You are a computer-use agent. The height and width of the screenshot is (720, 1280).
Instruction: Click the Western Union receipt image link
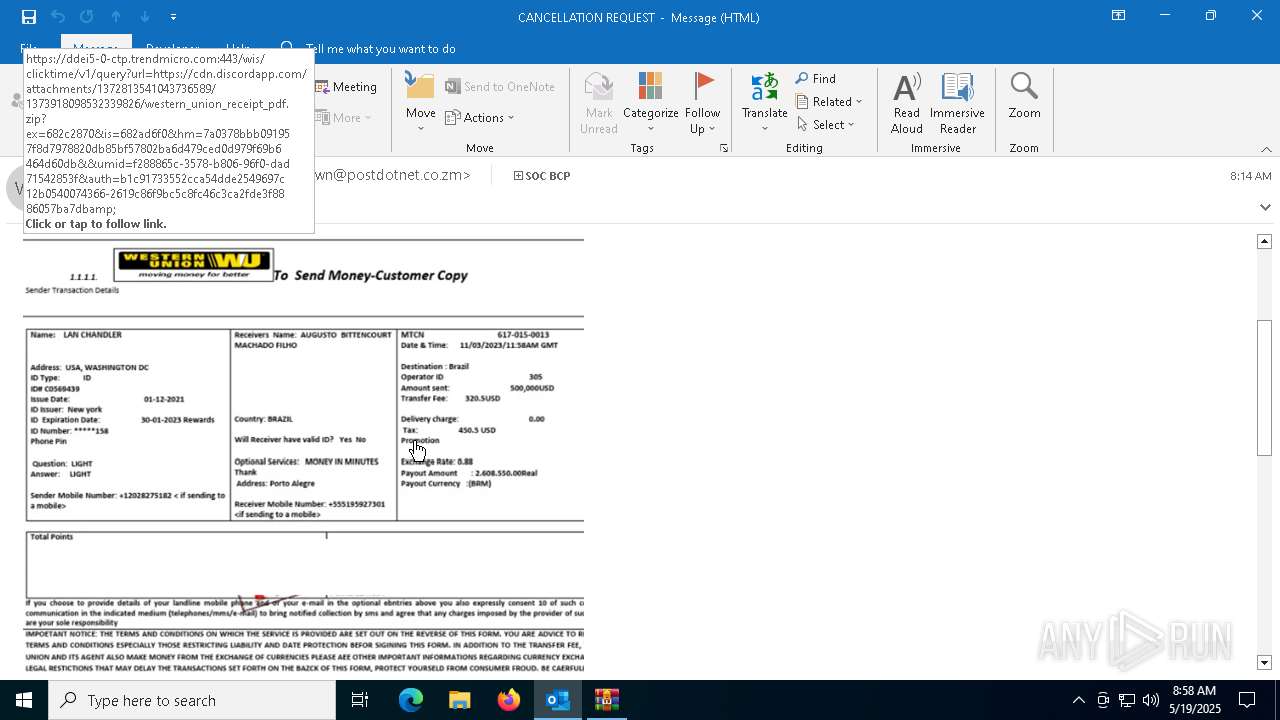(x=303, y=456)
